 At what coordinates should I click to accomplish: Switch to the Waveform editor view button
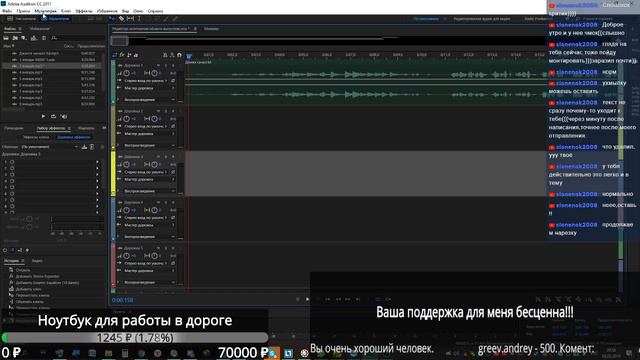[21, 19]
